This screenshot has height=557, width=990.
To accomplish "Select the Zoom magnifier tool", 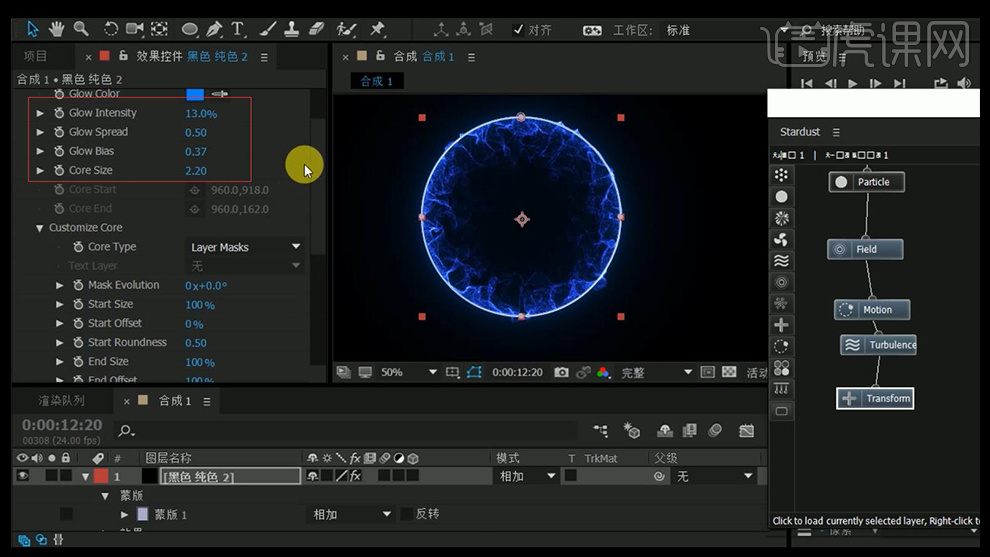I will pos(81,29).
